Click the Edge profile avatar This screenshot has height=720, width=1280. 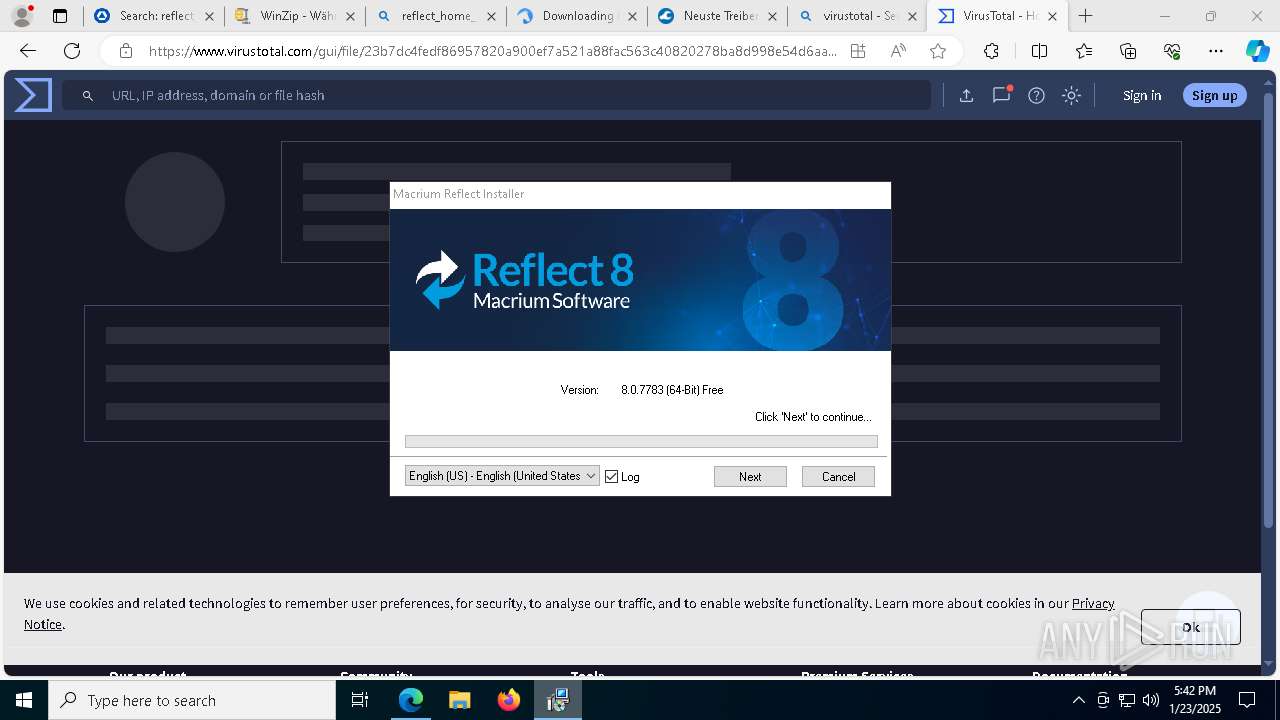coord(22,16)
